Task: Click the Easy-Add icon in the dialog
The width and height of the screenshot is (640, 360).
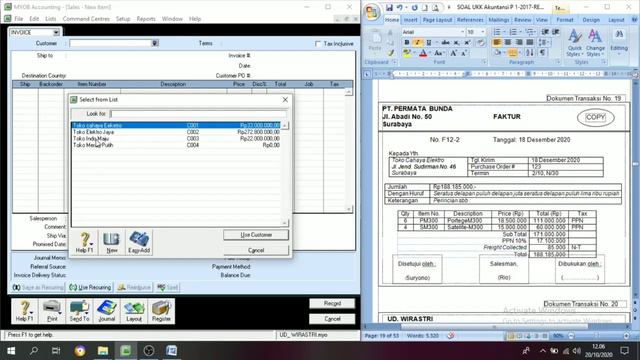Action: click(139, 242)
